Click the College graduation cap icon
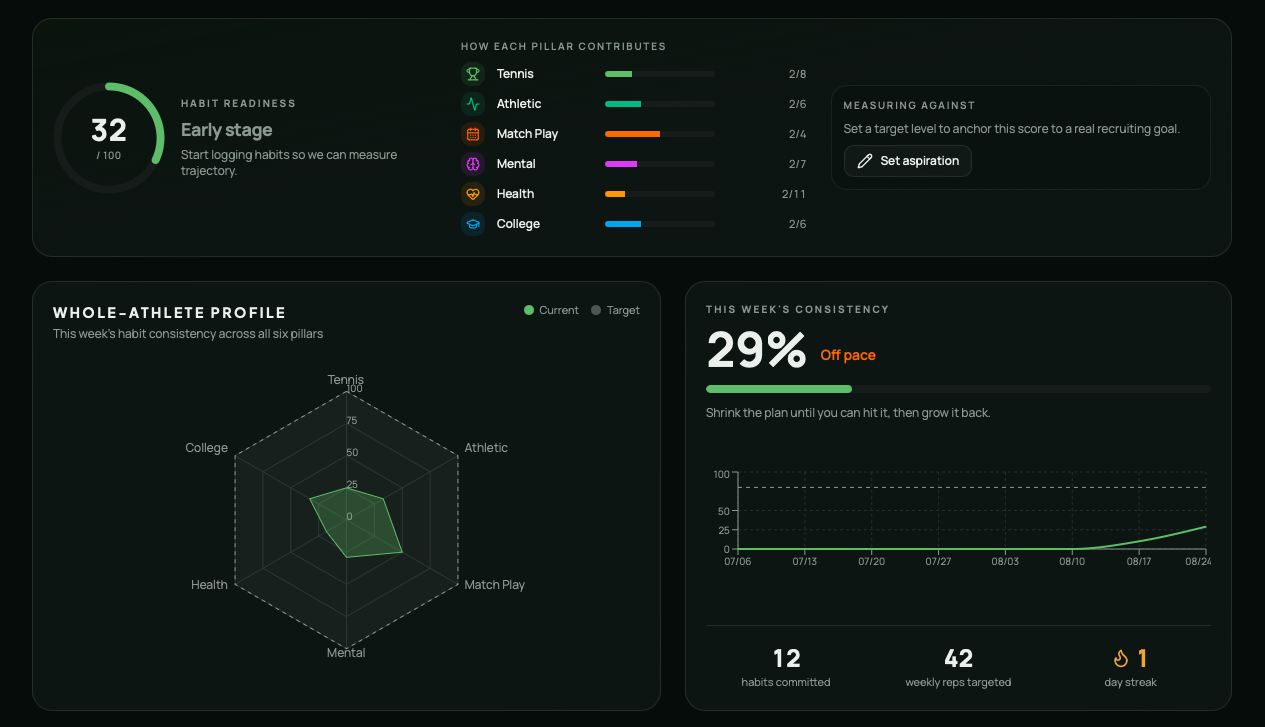 coord(473,224)
